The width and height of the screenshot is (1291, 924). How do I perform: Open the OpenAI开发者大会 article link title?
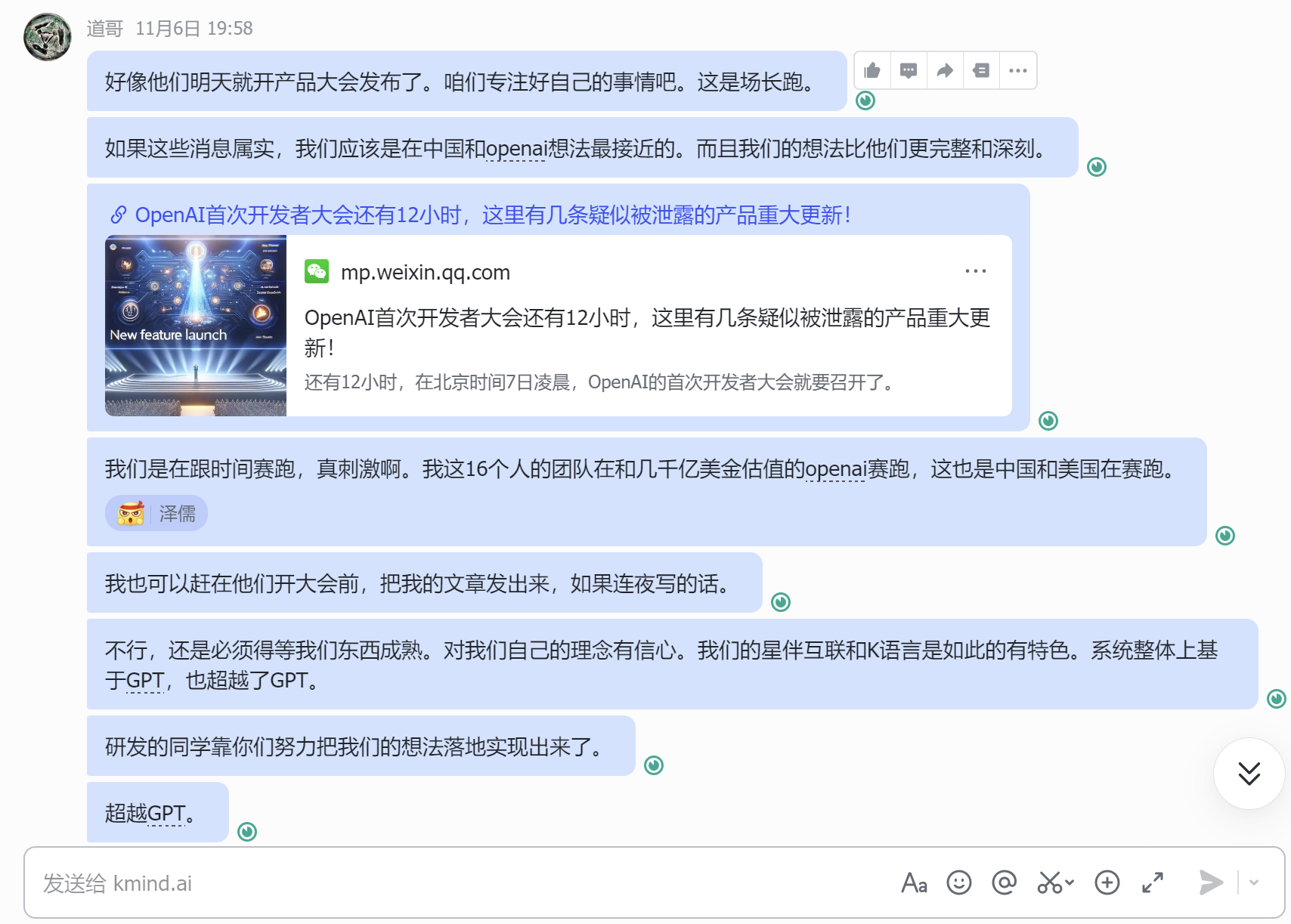click(493, 215)
